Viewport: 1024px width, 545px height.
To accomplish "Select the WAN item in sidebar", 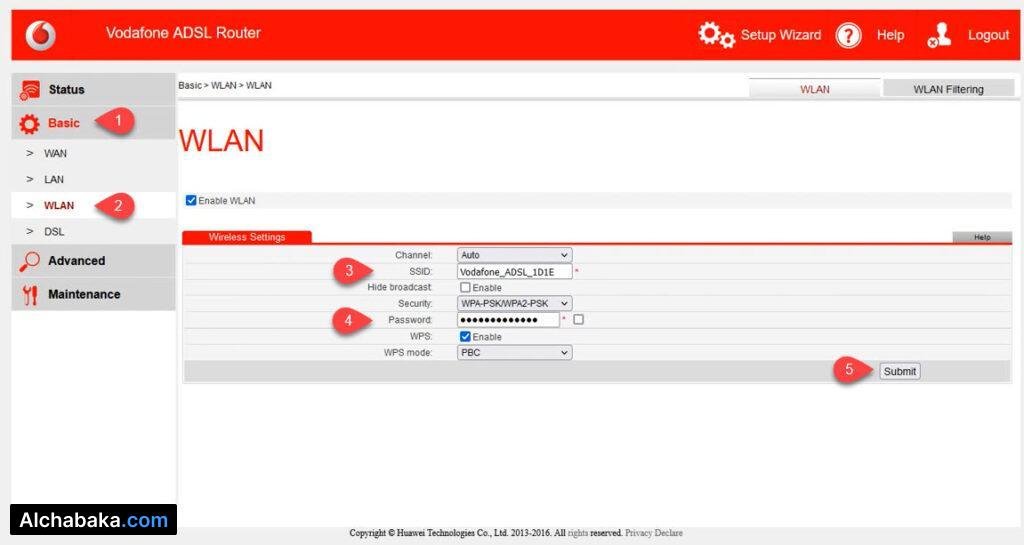I will 55,154.
